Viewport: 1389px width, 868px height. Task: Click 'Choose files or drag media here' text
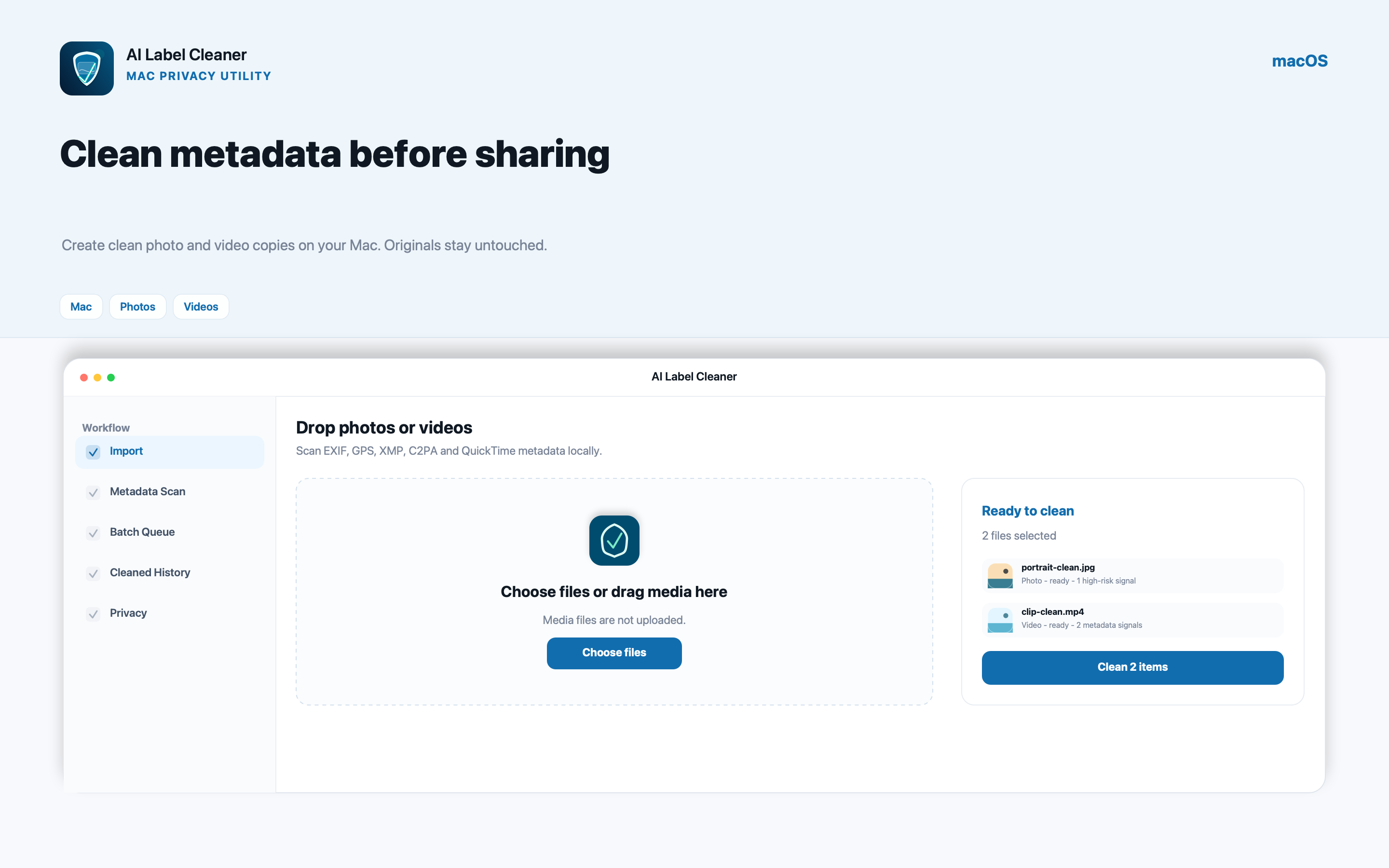[x=613, y=592]
